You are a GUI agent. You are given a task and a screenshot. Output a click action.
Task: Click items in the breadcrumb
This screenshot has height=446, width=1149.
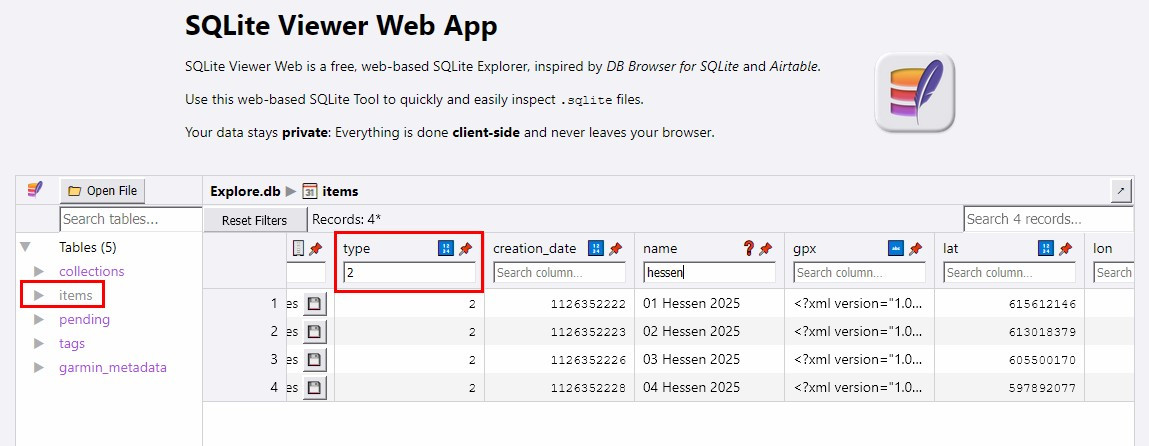pyautogui.click(x=341, y=191)
